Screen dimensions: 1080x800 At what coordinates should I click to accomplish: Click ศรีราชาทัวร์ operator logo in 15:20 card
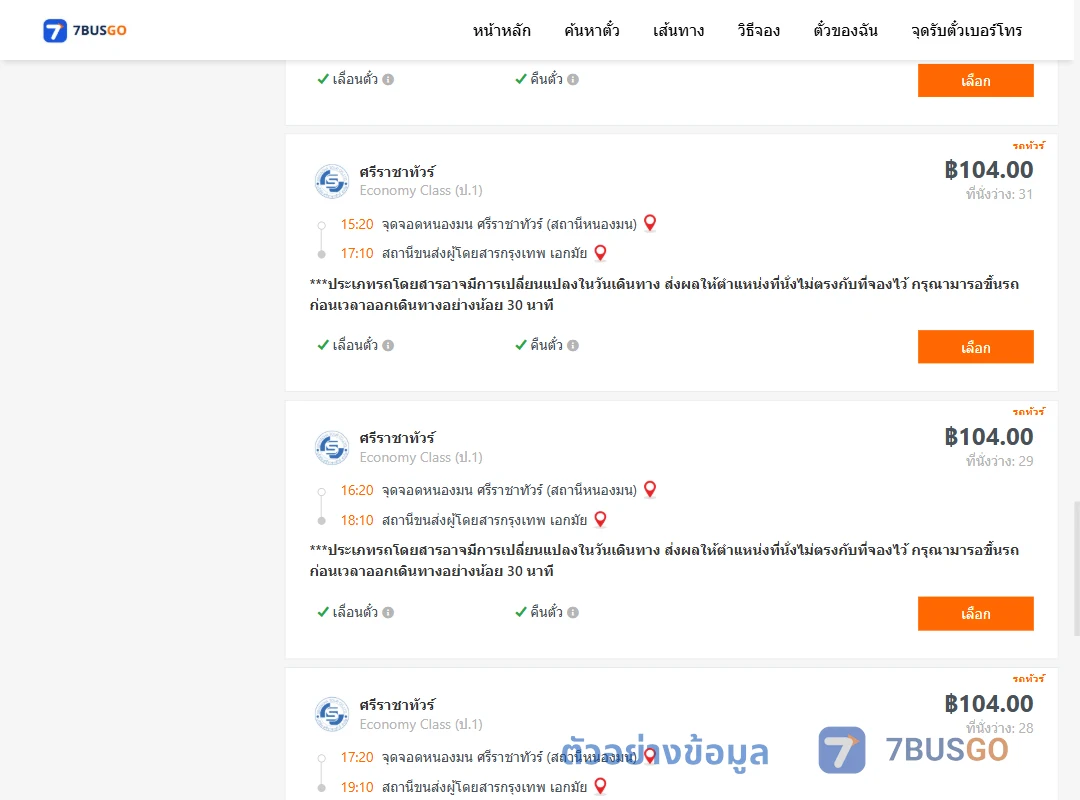(x=332, y=181)
